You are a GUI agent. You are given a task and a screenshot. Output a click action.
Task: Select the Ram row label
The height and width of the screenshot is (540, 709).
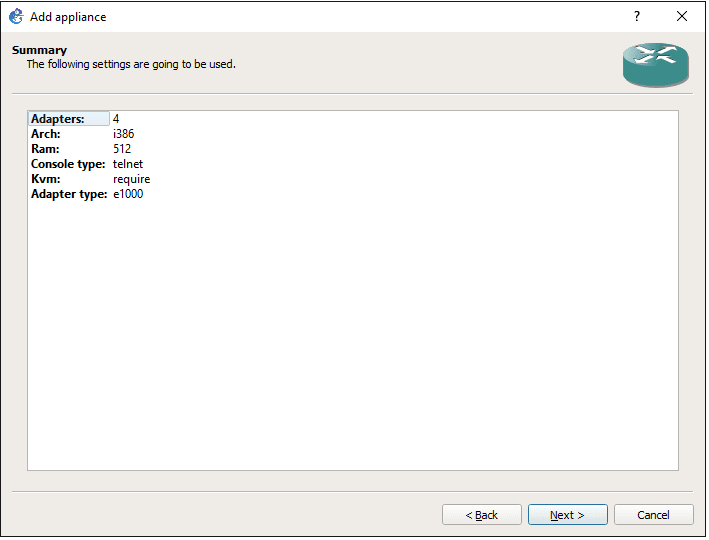(x=45, y=149)
